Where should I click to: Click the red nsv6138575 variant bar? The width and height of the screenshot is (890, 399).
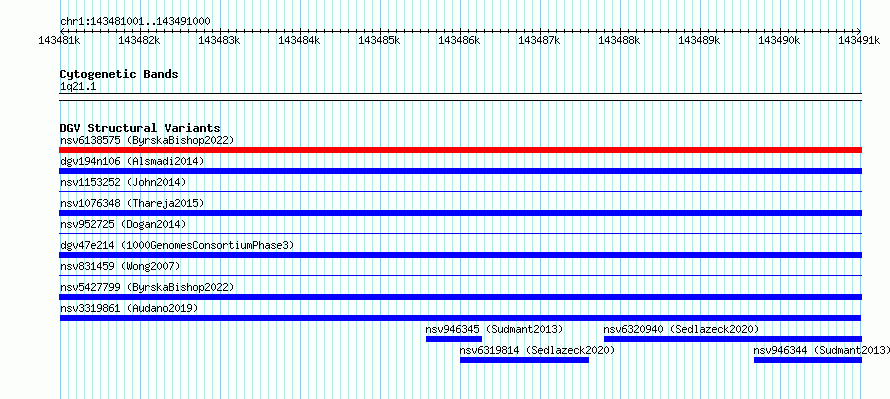(460, 150)
